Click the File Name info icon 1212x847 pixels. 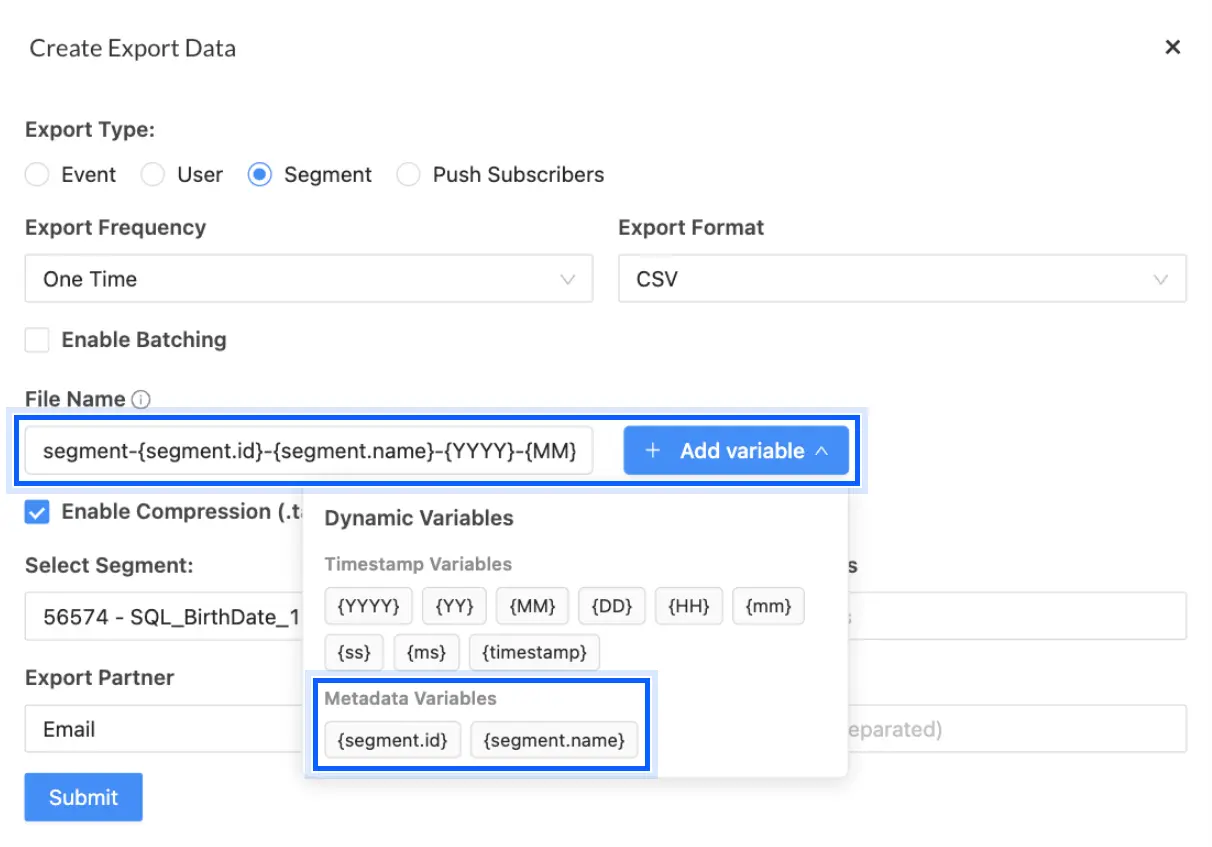pyautogui.click(x=141, y=400)
